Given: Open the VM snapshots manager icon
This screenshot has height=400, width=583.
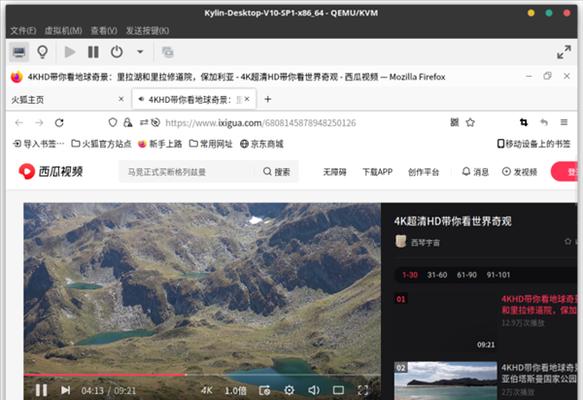Looking at the screenshot, I should pos(168,52).
